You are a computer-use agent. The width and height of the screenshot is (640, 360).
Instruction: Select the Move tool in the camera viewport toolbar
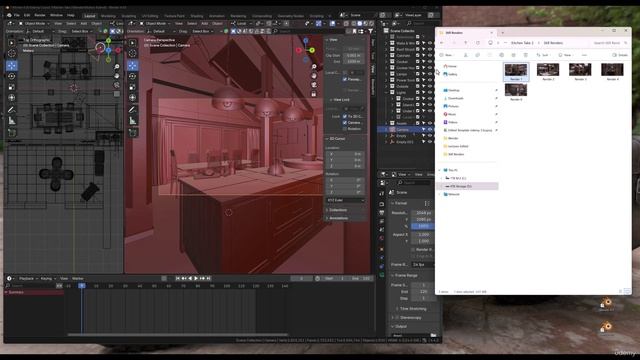(133, 65)
